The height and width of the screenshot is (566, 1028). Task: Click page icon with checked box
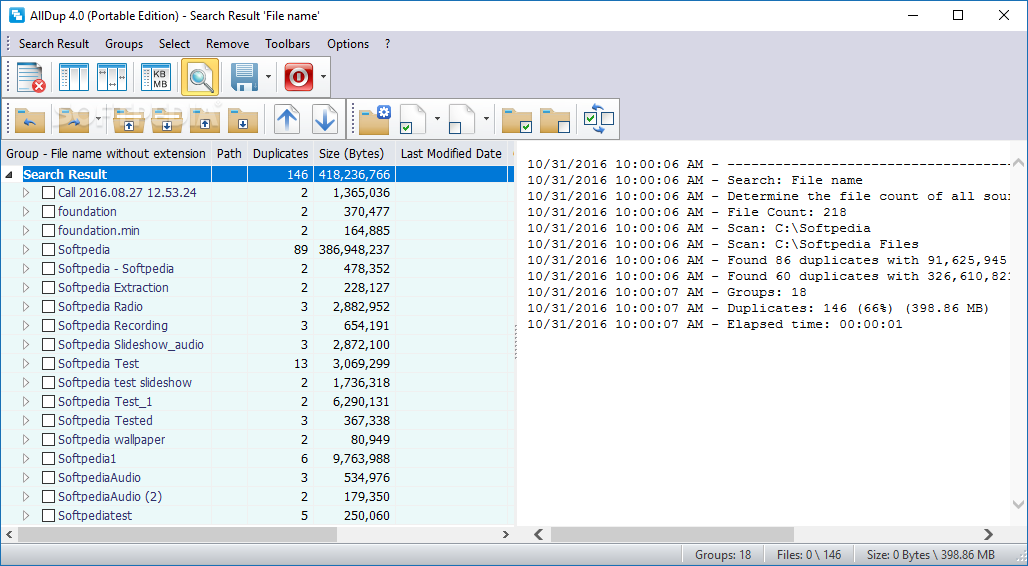pyautogui.click(x=413, y=119)
